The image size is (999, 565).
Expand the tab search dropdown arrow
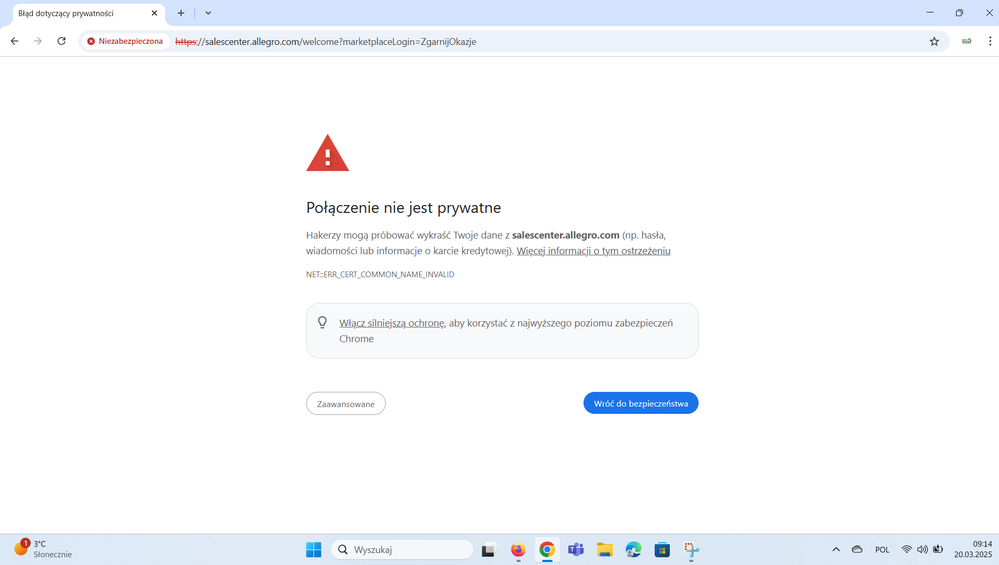208,13
